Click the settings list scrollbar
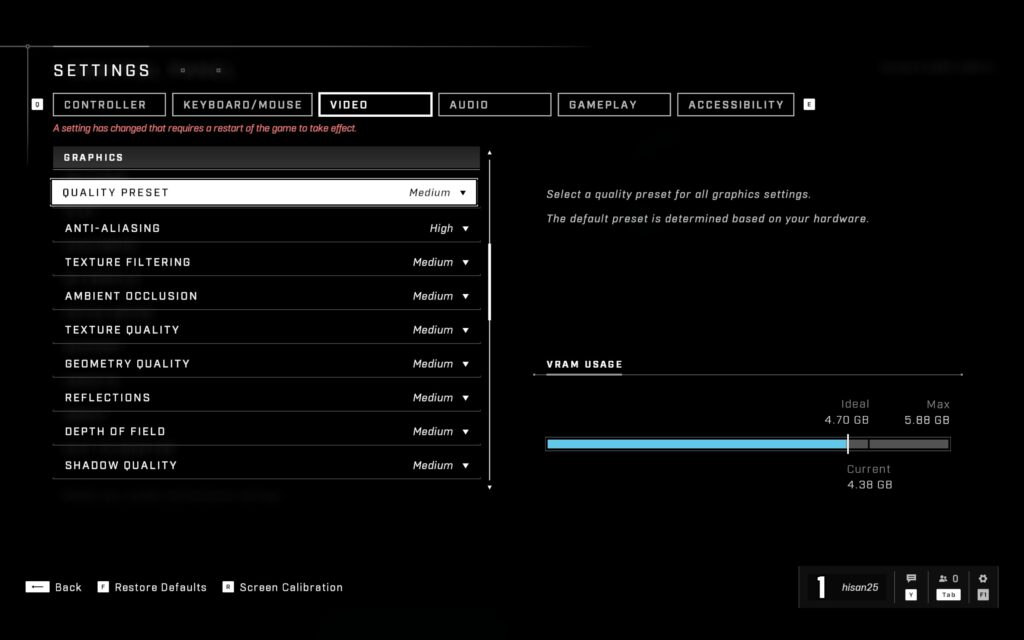This screenshot has width=1024, height=640. [x=489, y=280]
